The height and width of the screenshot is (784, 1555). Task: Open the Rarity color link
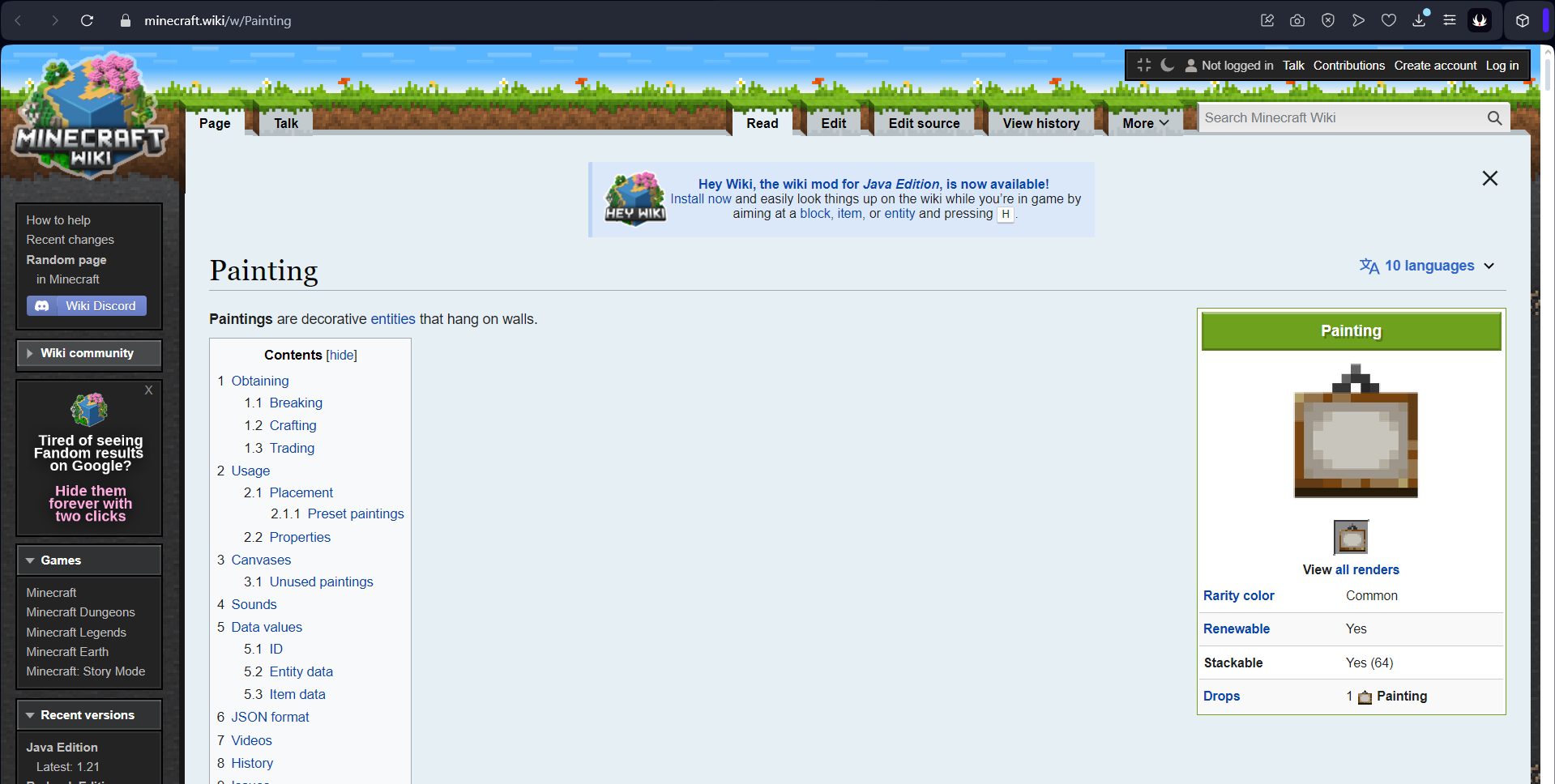point(1238,595)
